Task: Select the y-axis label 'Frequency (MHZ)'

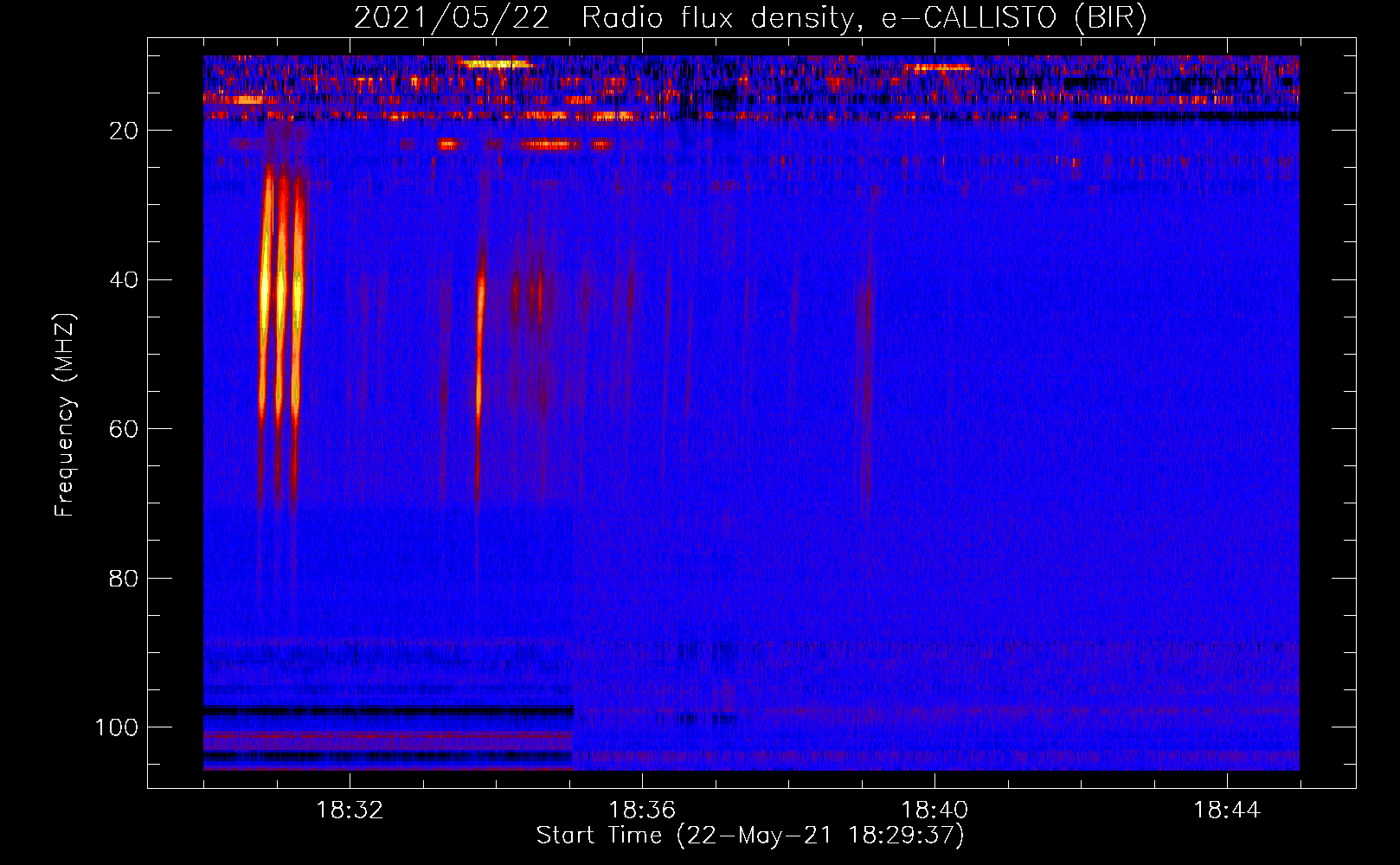Action: [65, 415]
